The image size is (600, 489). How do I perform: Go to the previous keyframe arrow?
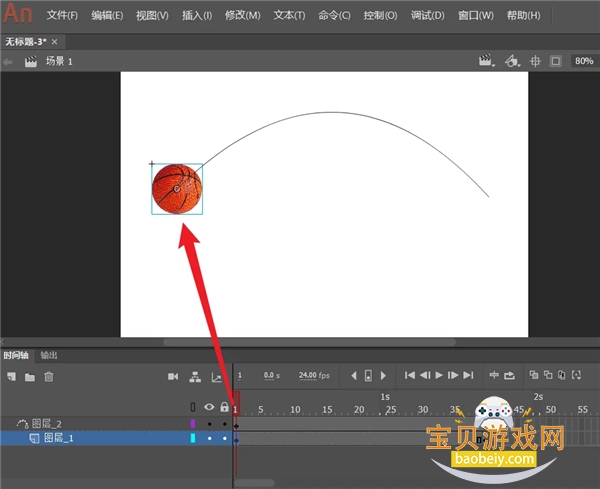(x=354, y=376)
